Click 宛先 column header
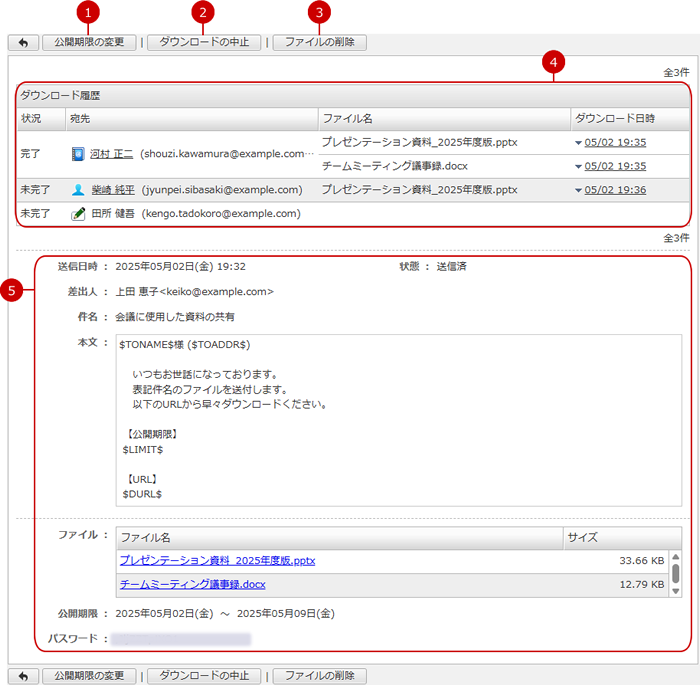This screenshot has width=700, height=685. [192, 119]
